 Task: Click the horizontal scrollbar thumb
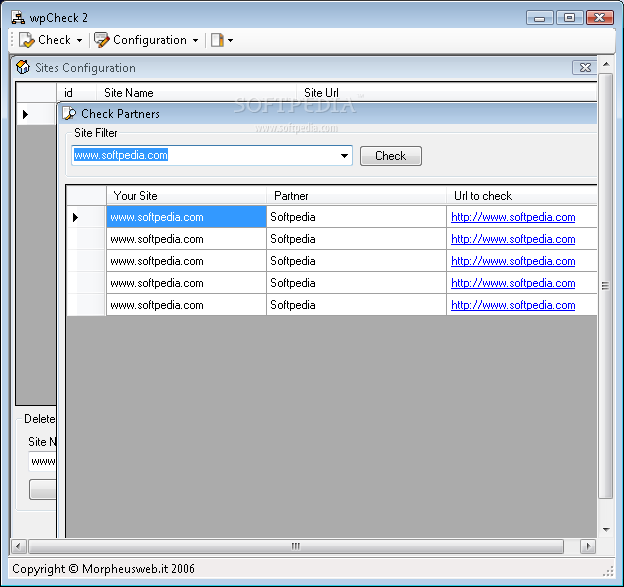(296, 546)
